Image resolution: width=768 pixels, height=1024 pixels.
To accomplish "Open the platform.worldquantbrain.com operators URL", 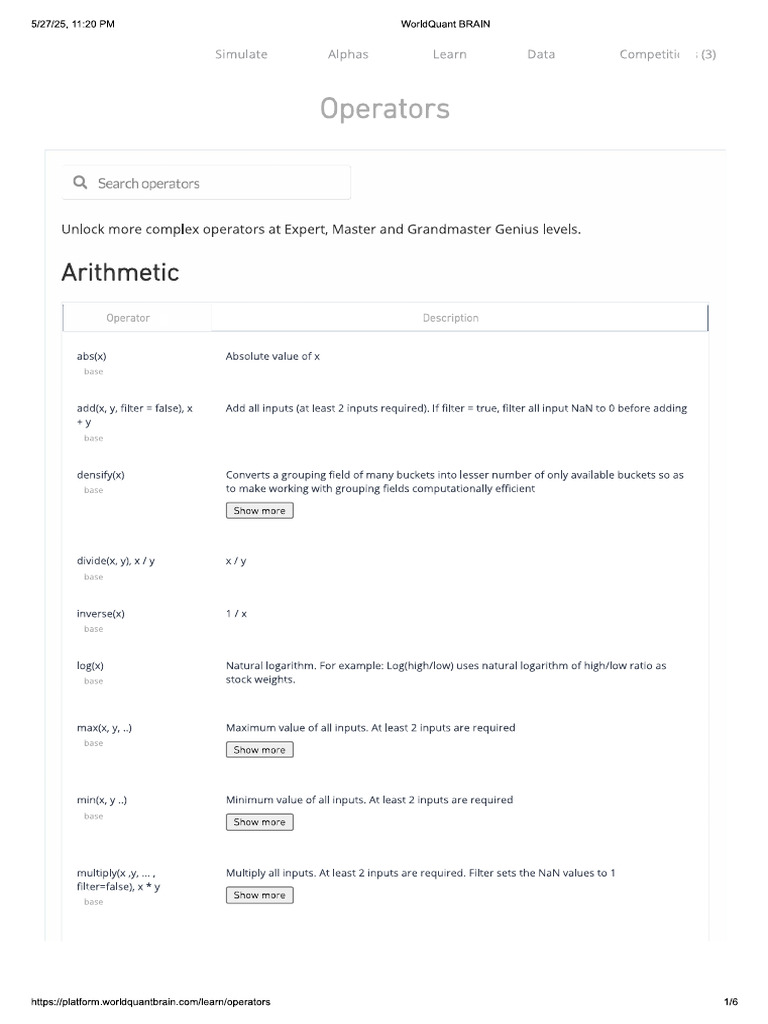I will 150,1001.
